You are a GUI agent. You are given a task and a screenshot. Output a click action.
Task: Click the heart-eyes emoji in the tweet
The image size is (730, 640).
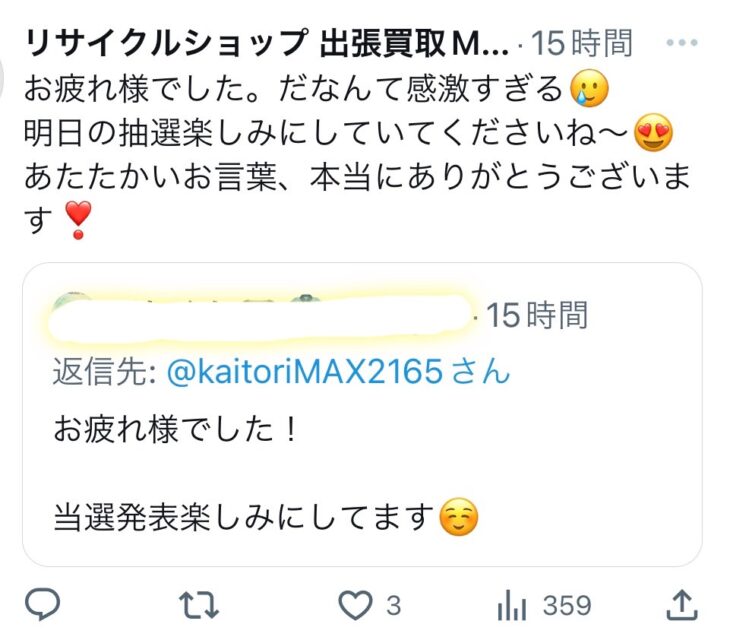coord(654,133)
